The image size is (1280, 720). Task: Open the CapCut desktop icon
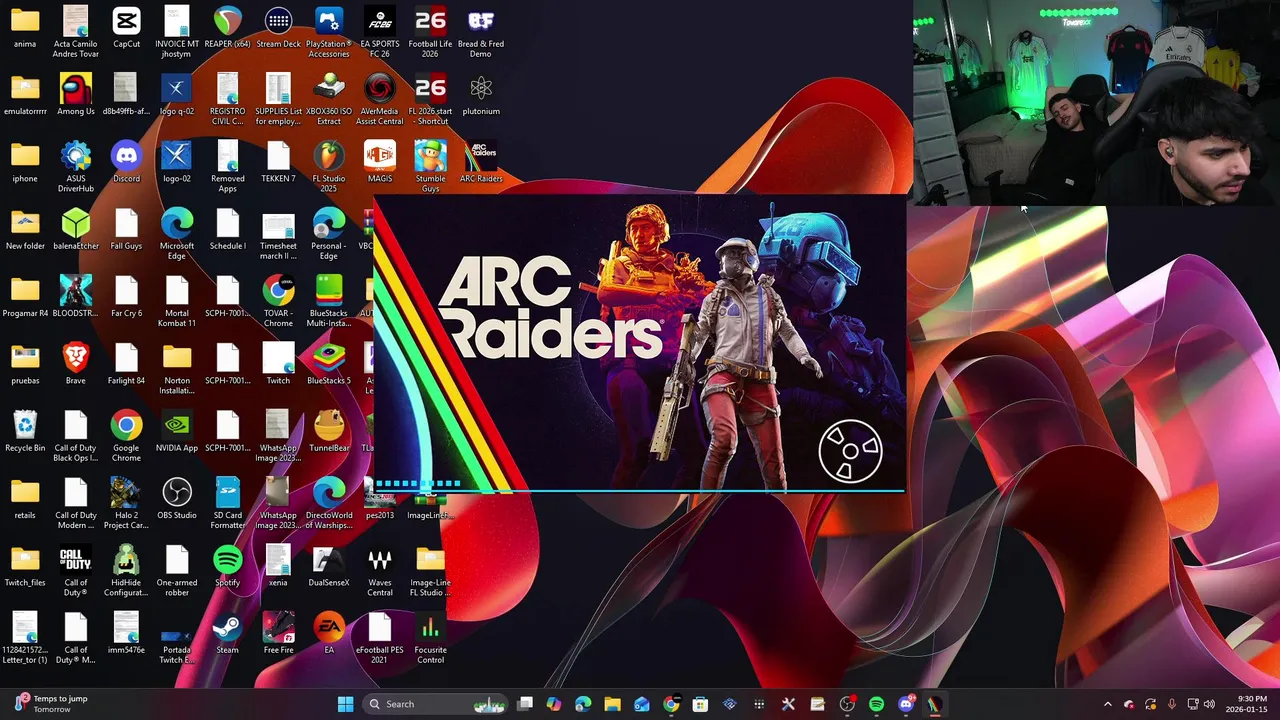[126, 28]
